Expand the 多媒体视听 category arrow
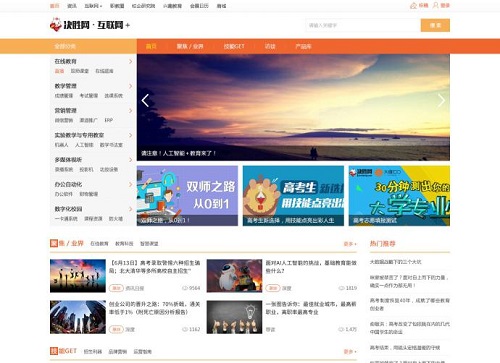 click(130, 160)
